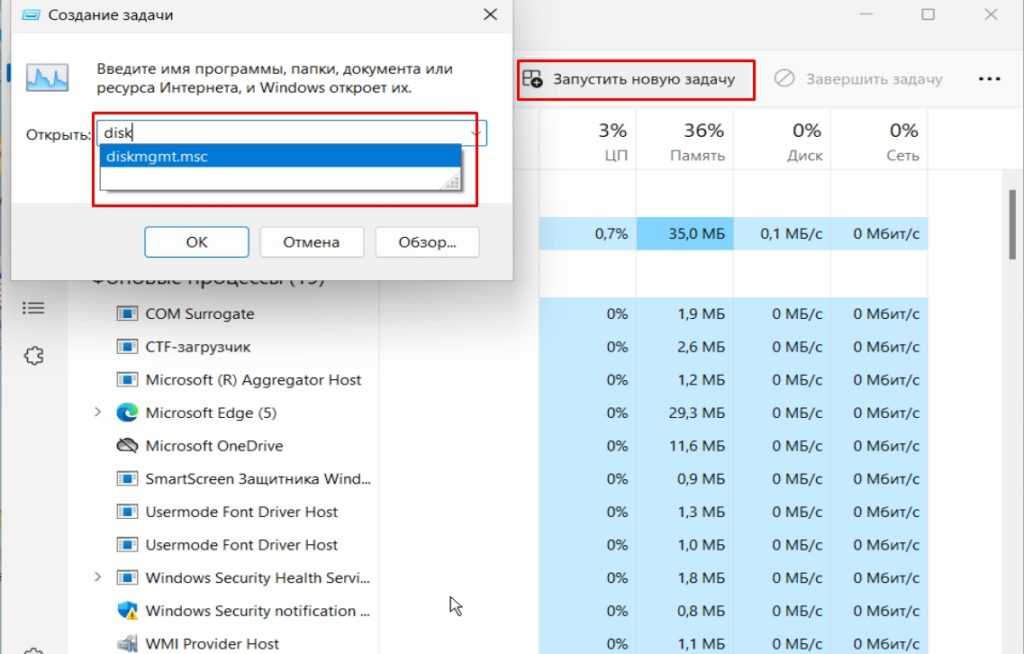Click the WMI Provider Host icon
The image size is (1024, 654).
click(127, 643)
